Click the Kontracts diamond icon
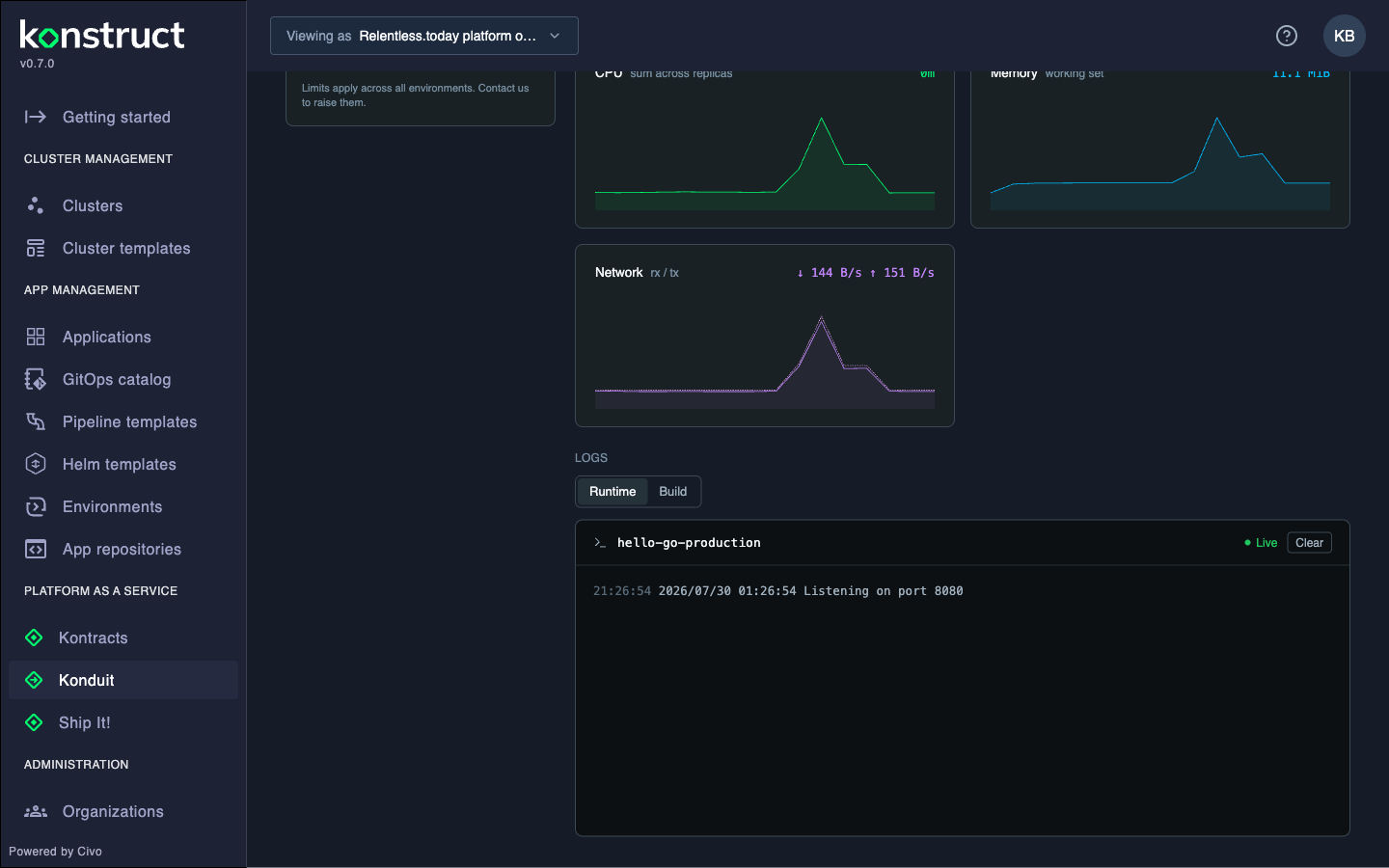Viewport: 1389px width, 868px height. click(x=34, y=637)
